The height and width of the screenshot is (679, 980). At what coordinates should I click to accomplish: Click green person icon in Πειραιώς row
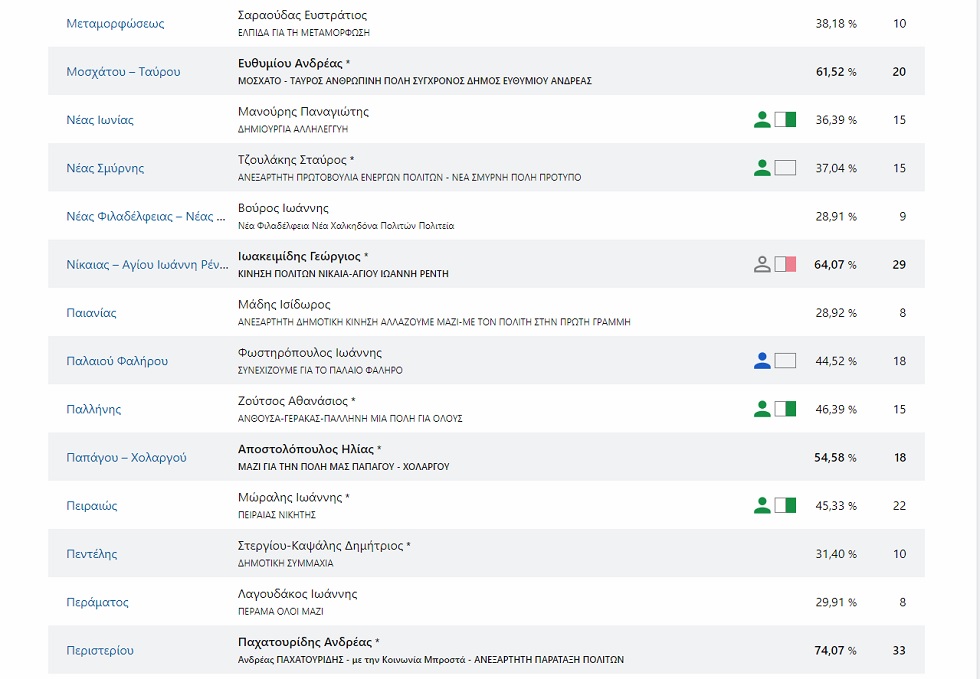point(762,505)
